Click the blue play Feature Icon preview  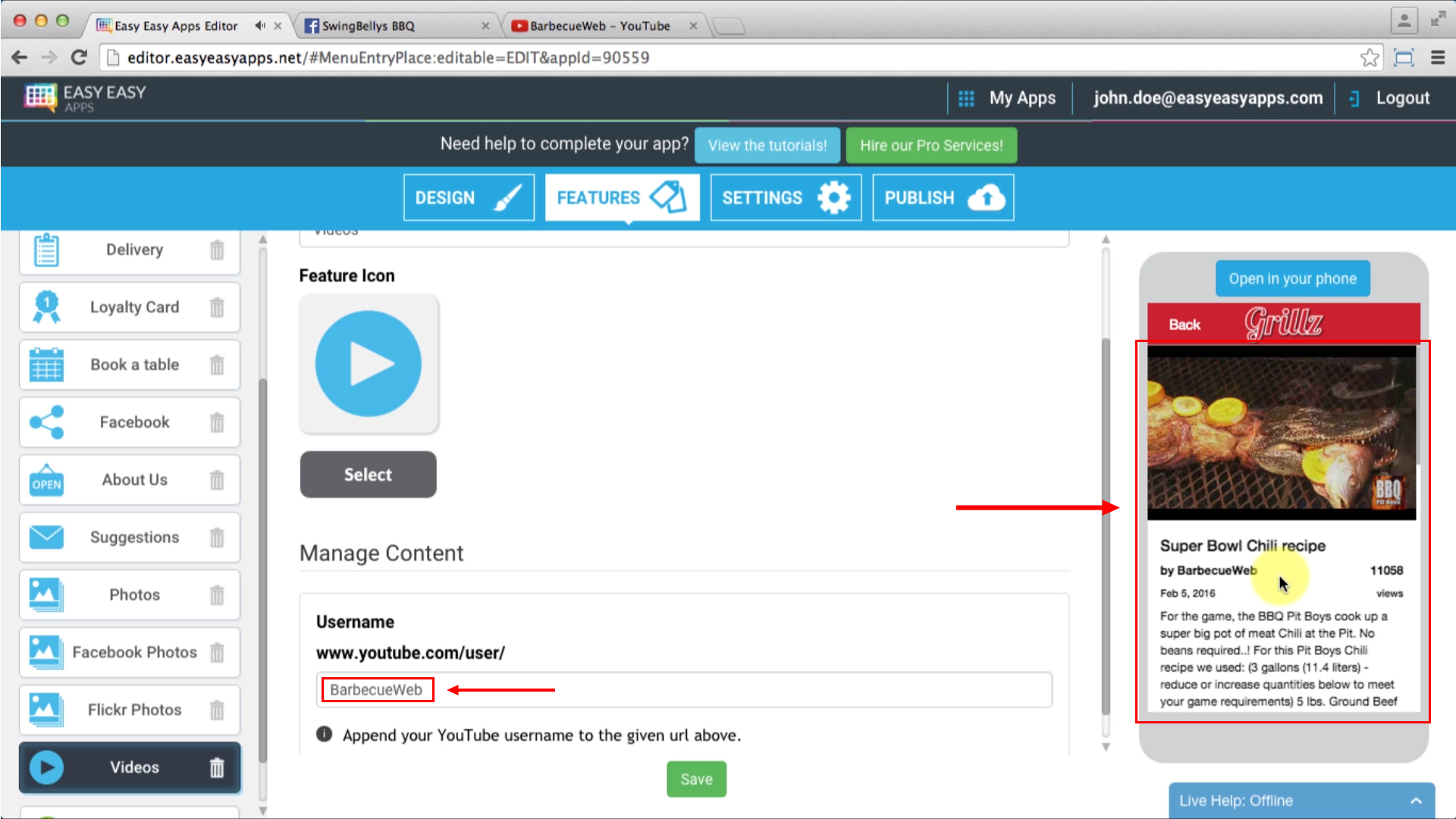click(369, 363)
